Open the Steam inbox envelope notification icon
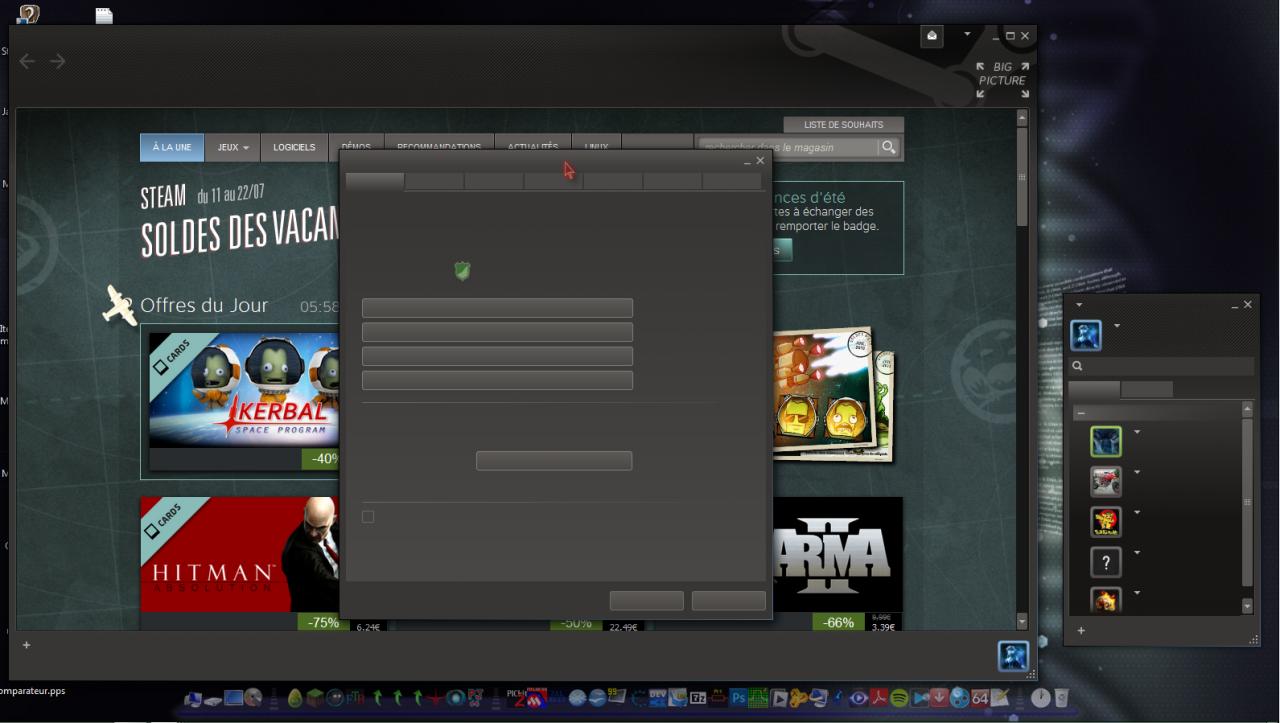Image resolution: width=1280 pixels, height=723 pixels. (x=932, y=36)
